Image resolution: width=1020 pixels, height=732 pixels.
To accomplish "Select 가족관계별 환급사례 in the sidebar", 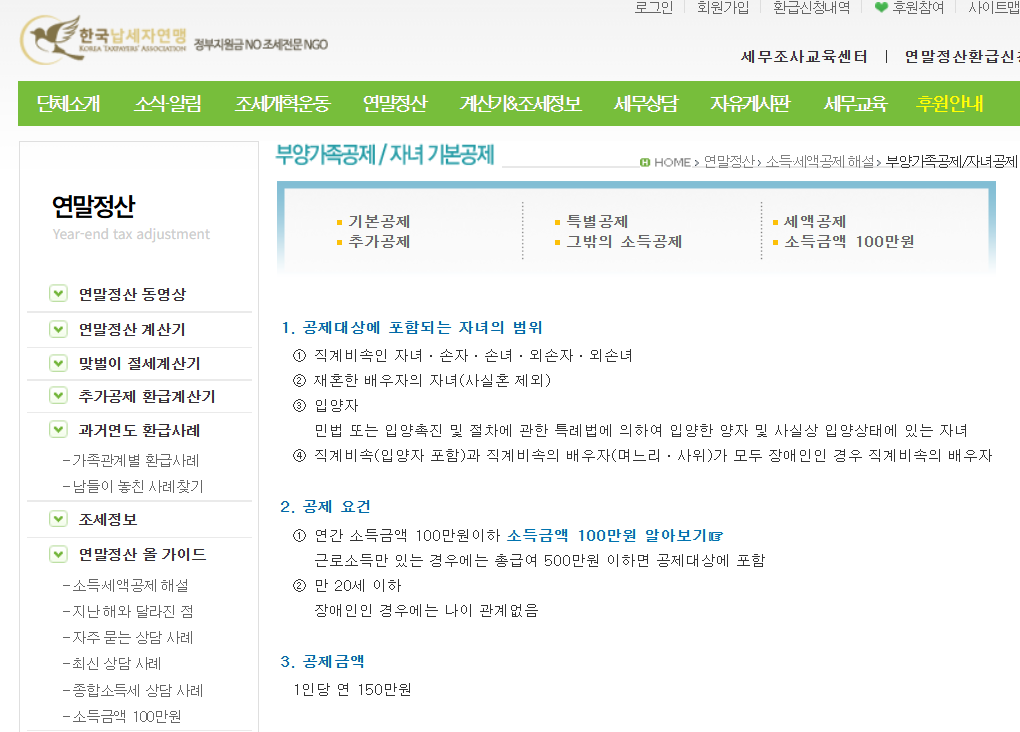I will pyautogui.click(x=130, y=460).
